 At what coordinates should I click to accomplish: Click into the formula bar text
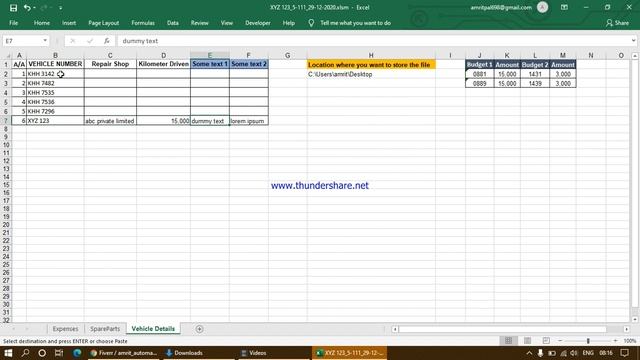[x=140, y=41]
